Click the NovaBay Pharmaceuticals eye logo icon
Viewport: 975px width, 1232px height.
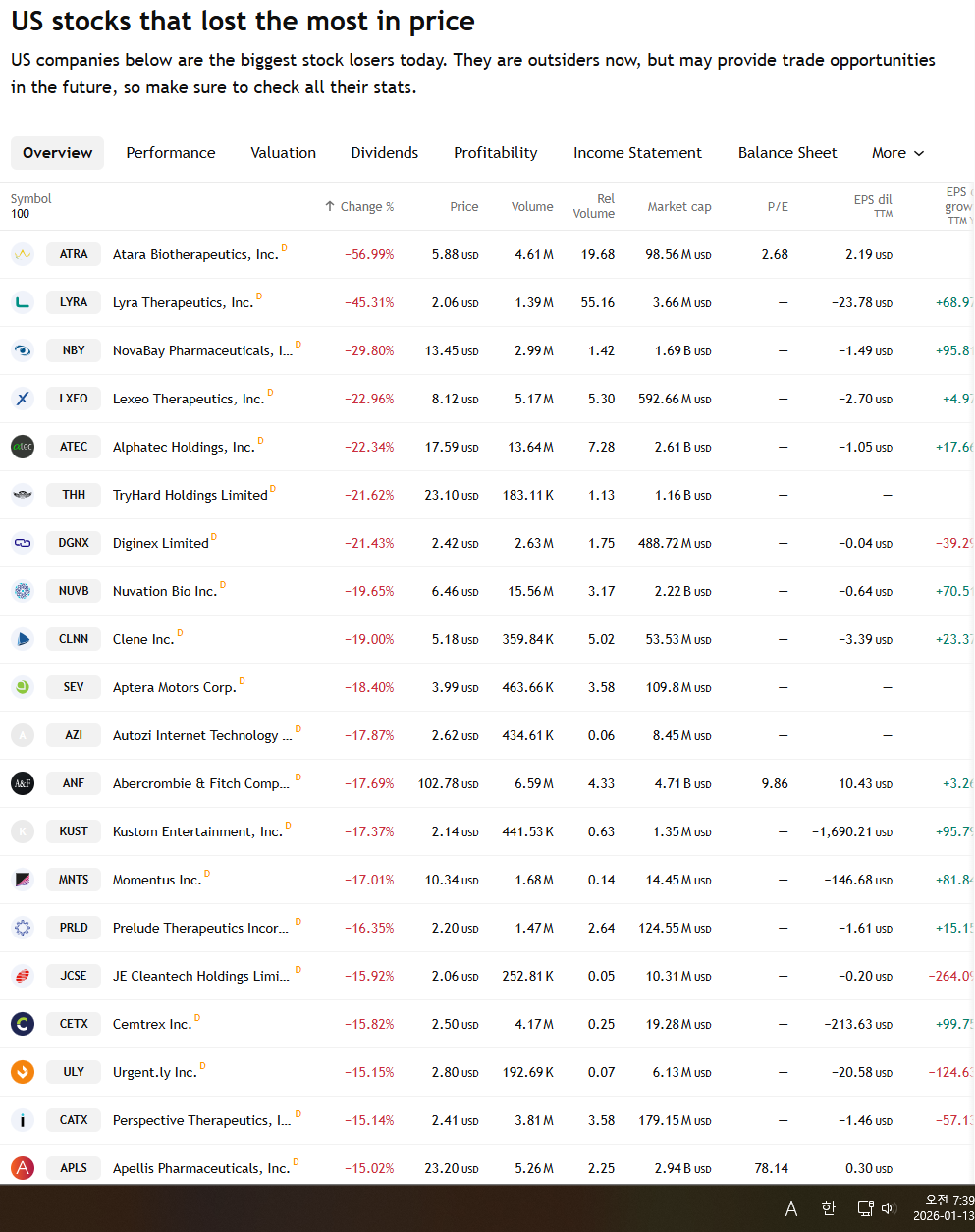(23, 350)
